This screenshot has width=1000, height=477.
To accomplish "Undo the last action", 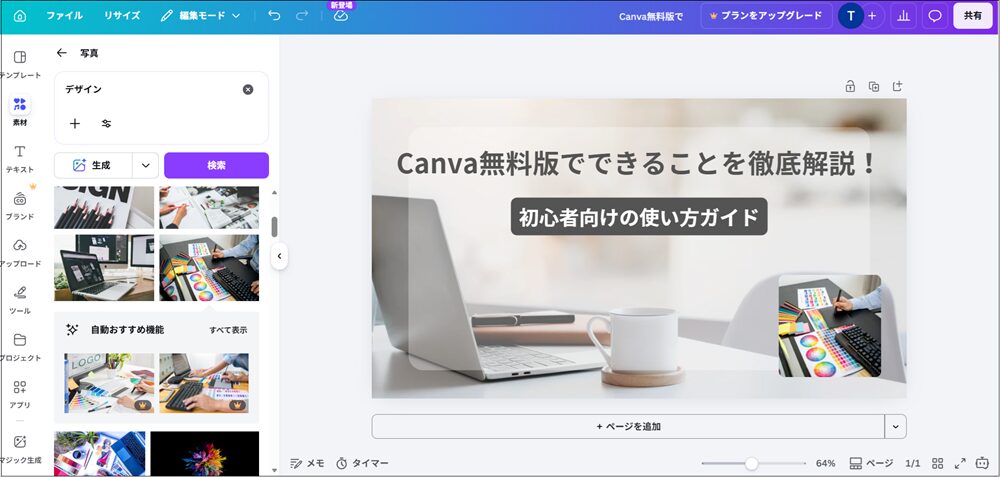I will (x=274, y=16).
